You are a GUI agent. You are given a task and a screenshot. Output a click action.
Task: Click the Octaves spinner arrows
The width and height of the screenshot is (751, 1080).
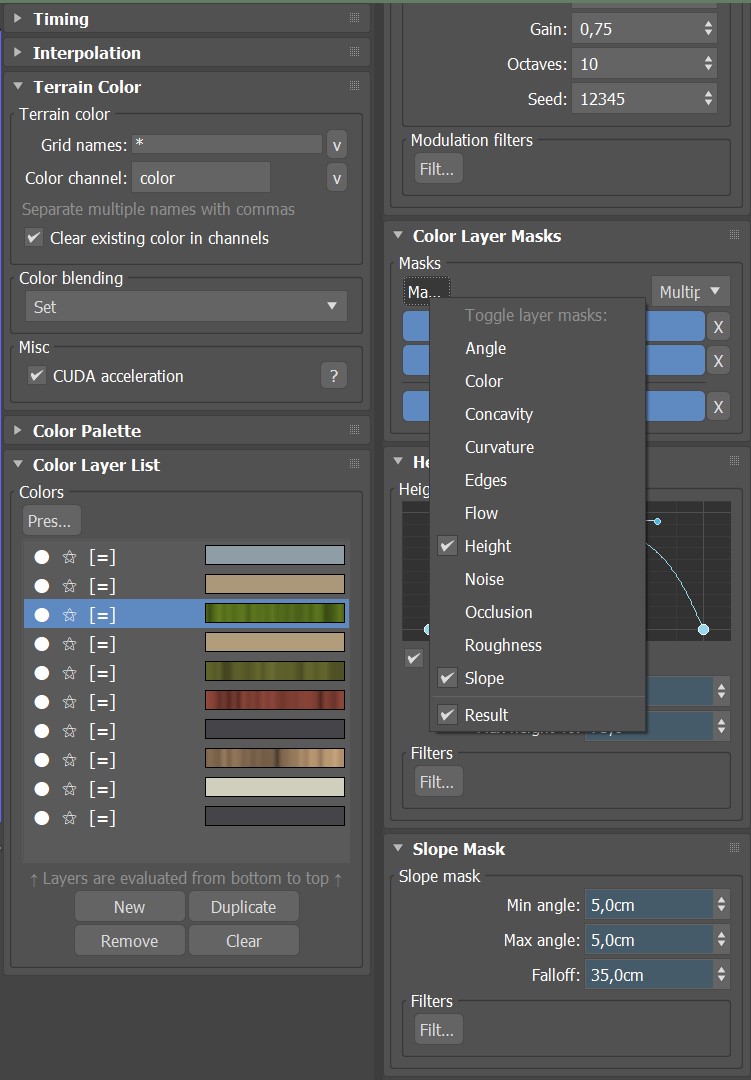pos(708,64)
